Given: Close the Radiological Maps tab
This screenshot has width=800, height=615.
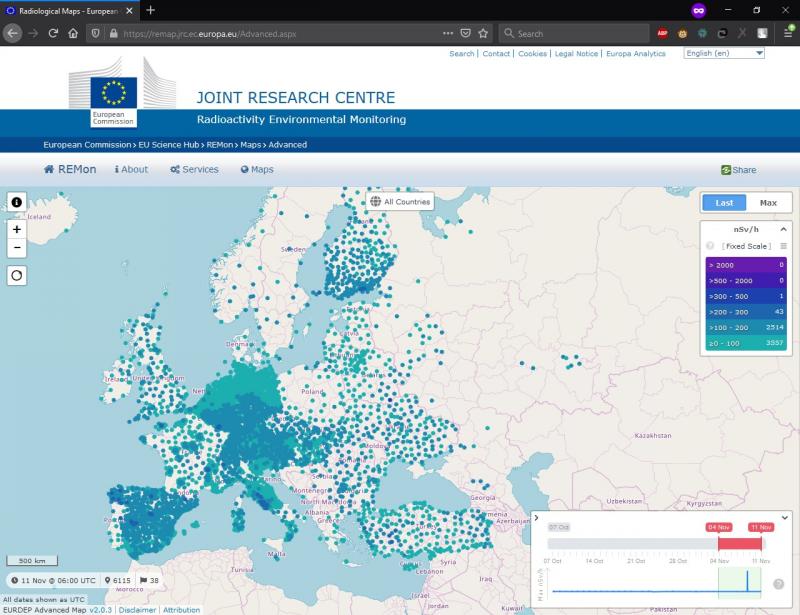Looking at the screenshot, I should [129, 11].
